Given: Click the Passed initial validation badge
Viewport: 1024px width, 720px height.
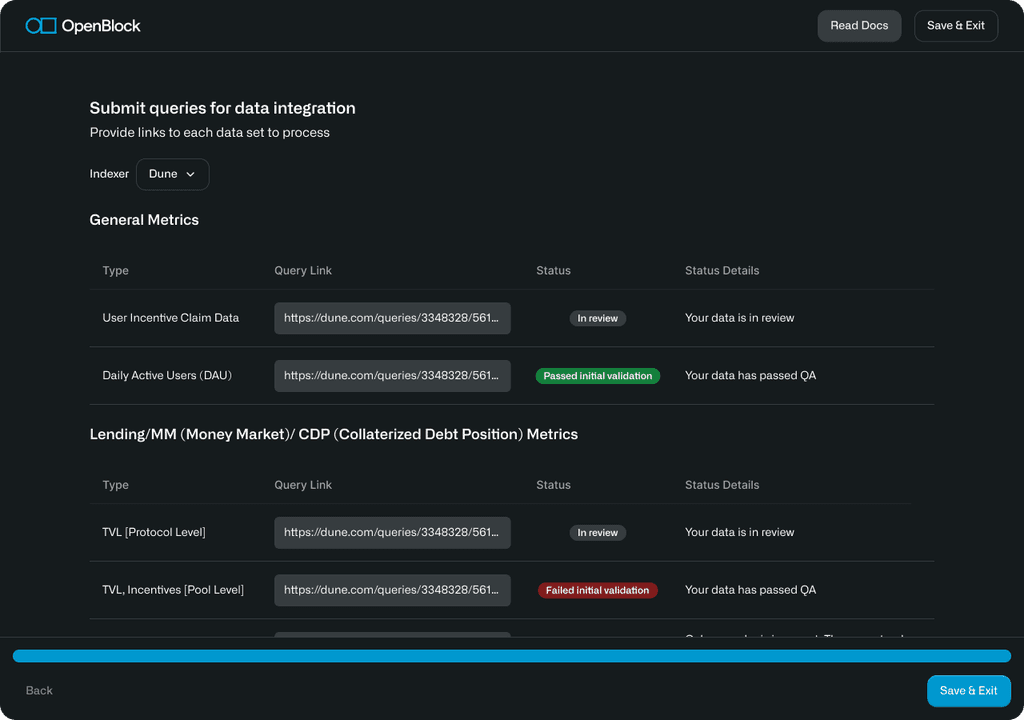Looking at the screenshot, I should pos(598,376).
